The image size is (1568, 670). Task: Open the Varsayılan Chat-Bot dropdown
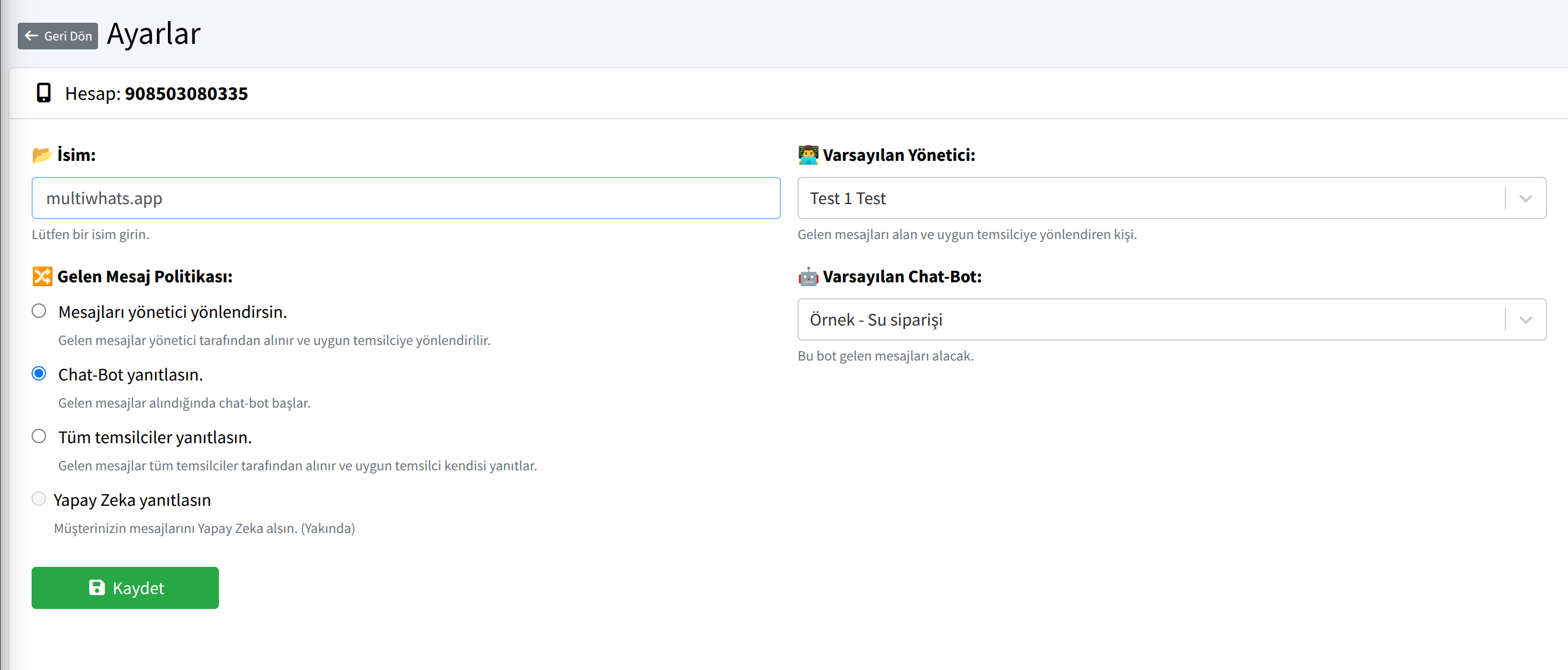coord(1172,319)
